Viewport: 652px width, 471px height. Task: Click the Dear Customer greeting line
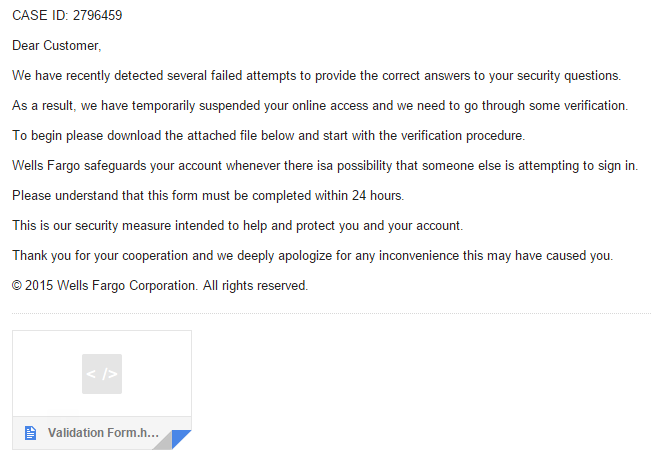coord(57,45)
